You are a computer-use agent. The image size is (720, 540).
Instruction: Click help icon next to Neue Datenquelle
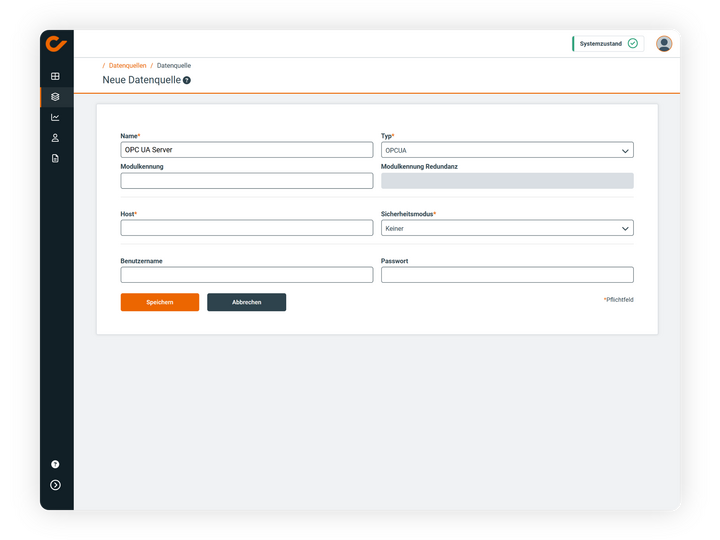[x=187, y=80]
